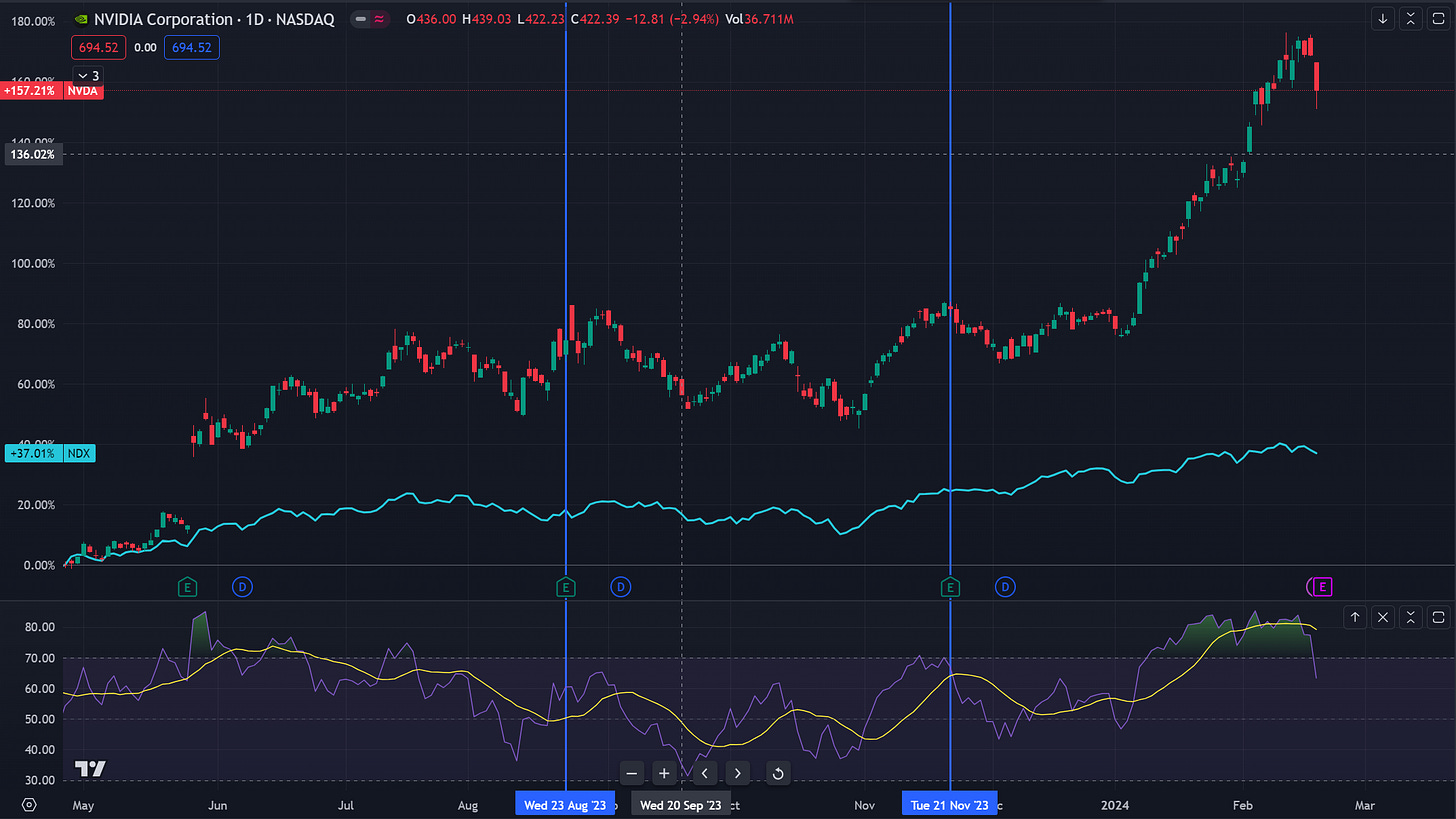Click the Wed 20 Sep '23 crosshair date label
Screen dimensions: 1456x819
tap(680, 805)
